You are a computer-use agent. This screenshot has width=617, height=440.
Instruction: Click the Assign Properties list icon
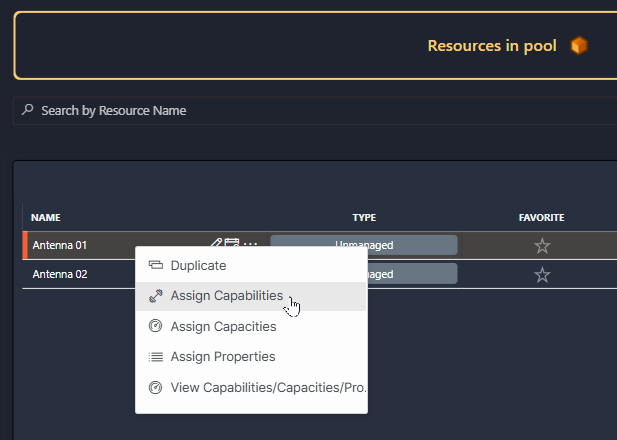pos(155,356)
